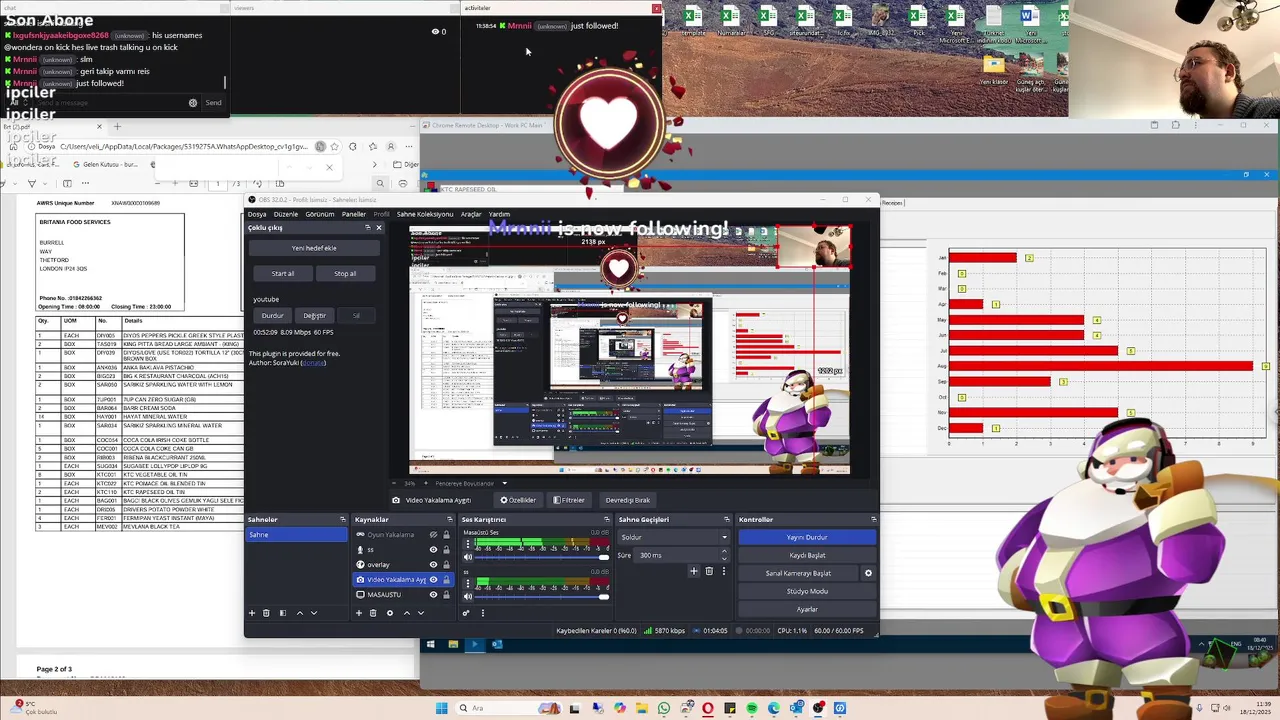Open the Düzenle menu in OBS
The image size is (1280, 720).
click(x=286, y=214)
